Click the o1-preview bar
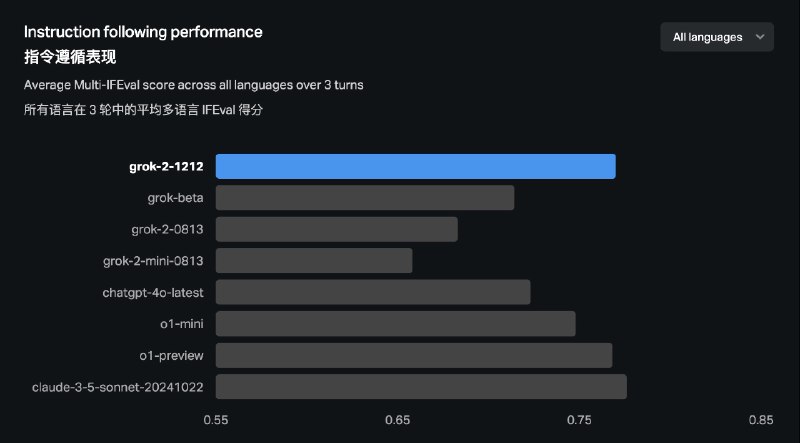 pos(414,355)
